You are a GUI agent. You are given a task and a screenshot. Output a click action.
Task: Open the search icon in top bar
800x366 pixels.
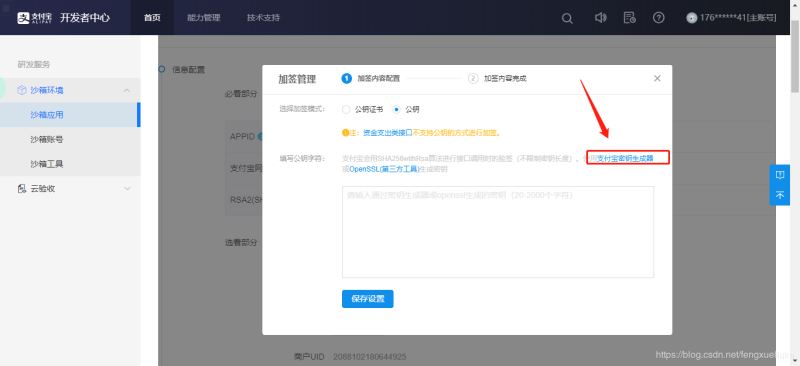point(567,18)
